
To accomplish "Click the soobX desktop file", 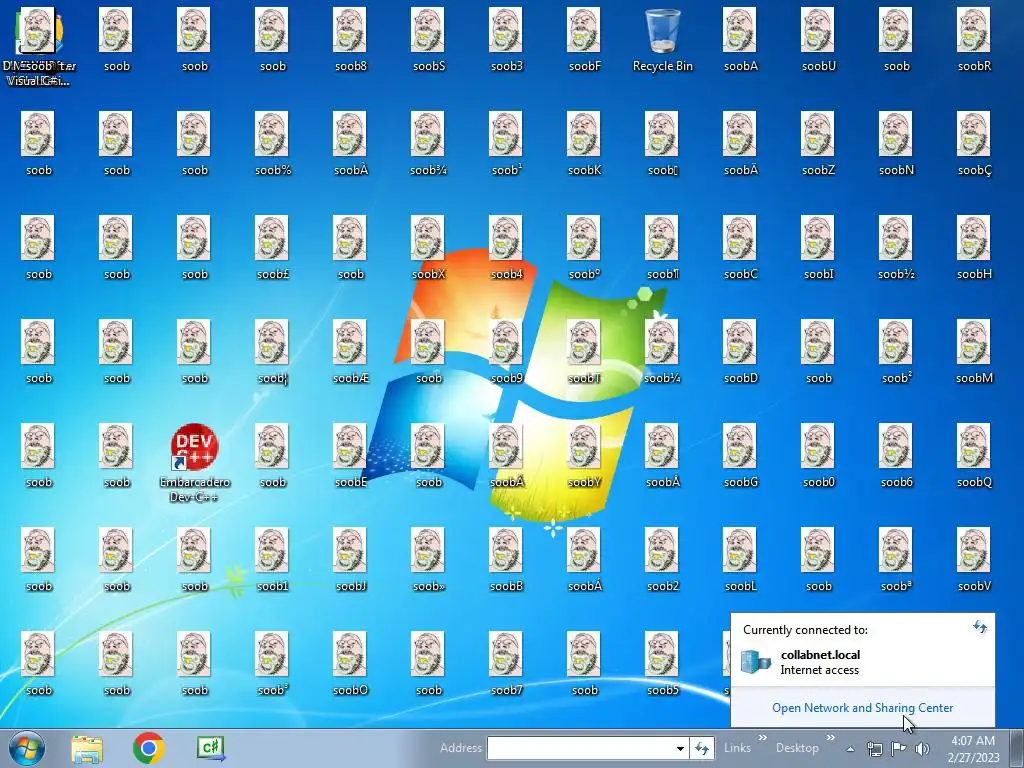I will coord(428,248).
